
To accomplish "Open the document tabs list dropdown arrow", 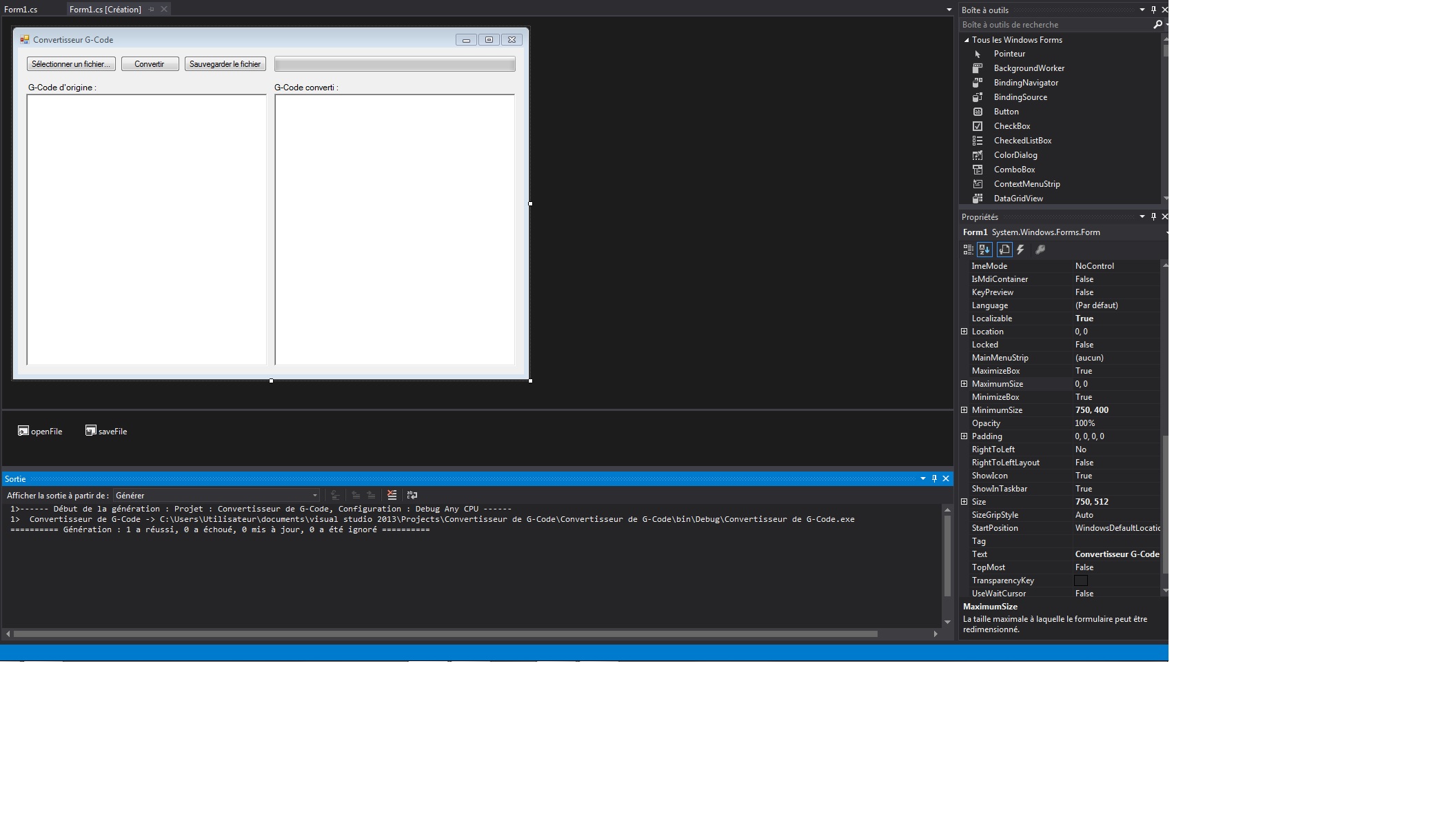I will [949, 10].
